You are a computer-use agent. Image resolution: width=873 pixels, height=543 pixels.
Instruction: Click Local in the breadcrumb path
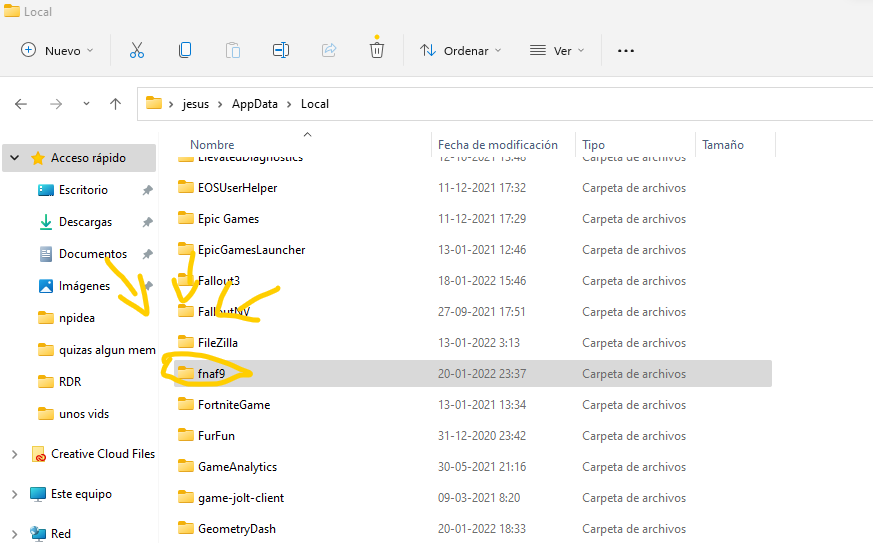click(x=315, y=104)
